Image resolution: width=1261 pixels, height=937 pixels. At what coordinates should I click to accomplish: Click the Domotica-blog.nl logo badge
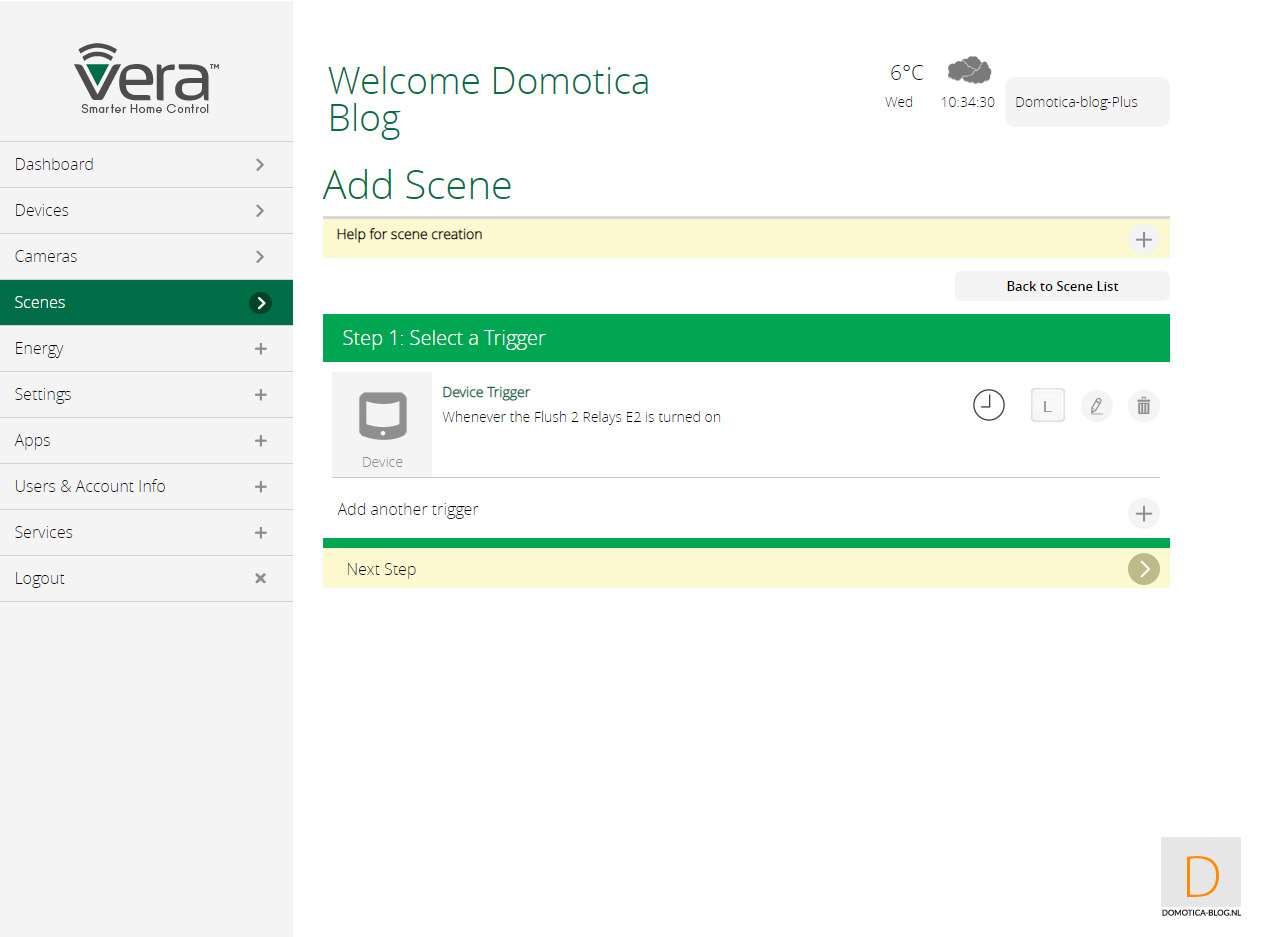tap(1200, 877)
